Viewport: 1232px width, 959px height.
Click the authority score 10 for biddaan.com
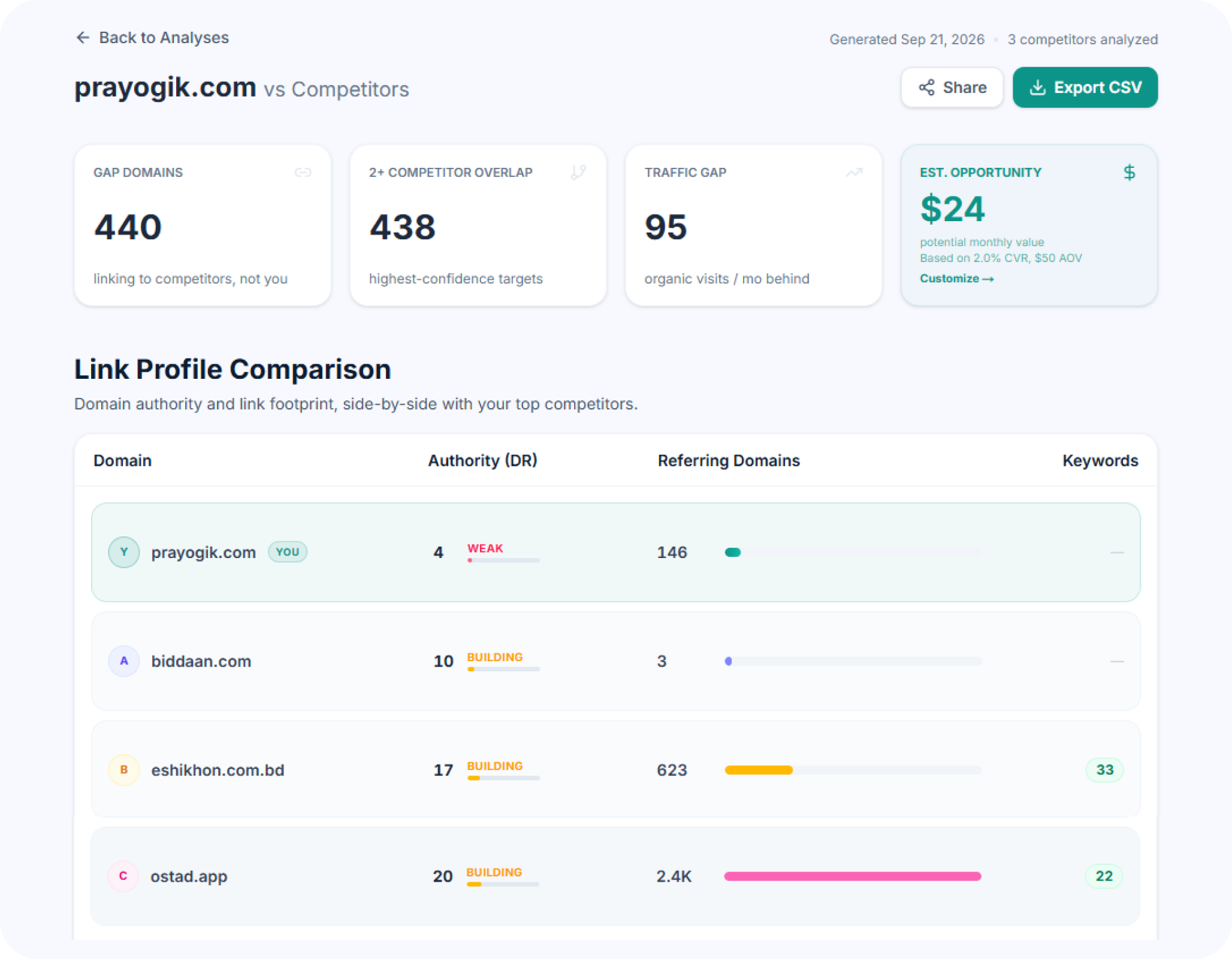(443, 661)
